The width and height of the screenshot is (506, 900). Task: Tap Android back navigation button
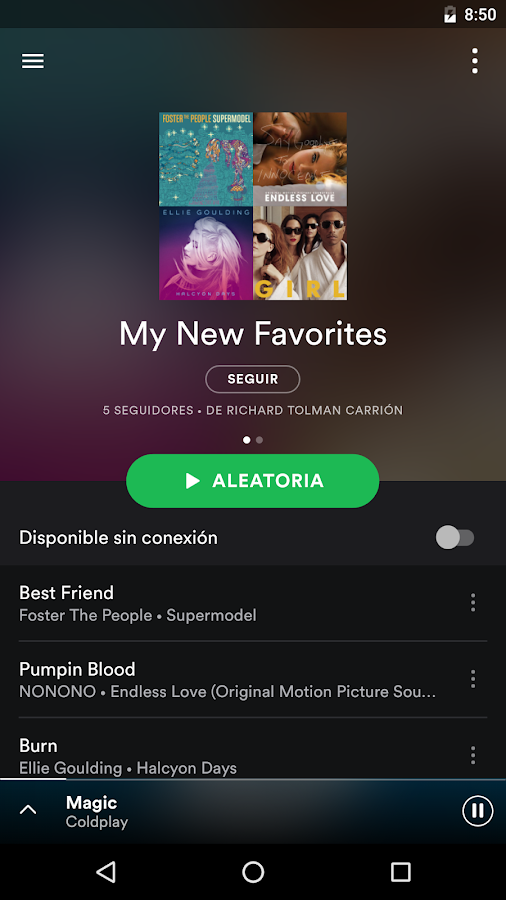(106, 872)
